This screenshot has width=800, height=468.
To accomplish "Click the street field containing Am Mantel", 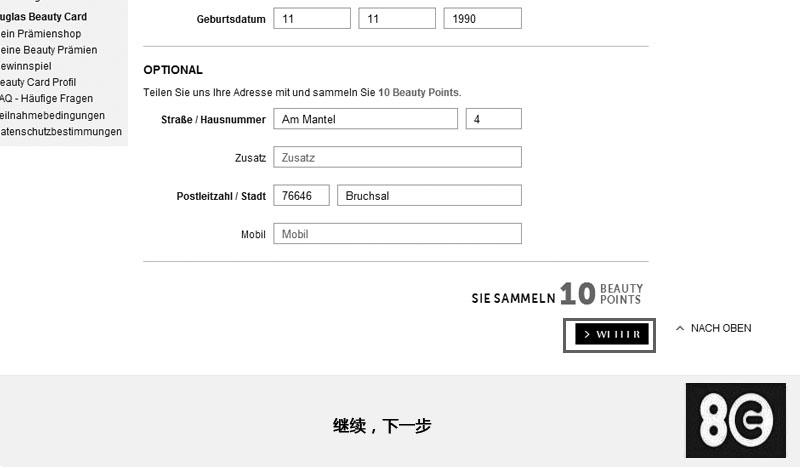I will click(x=365, y=119).
